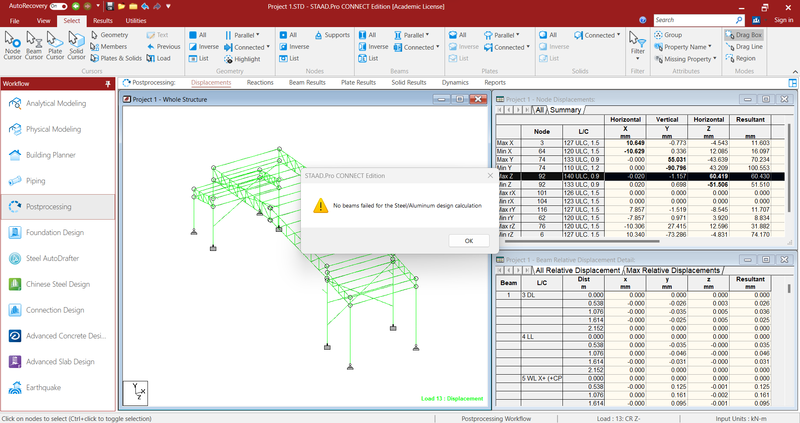The width and height of the screenshot is (800, 423).
Task: Select All in Plates group
Action: click(x=458, y=35)
